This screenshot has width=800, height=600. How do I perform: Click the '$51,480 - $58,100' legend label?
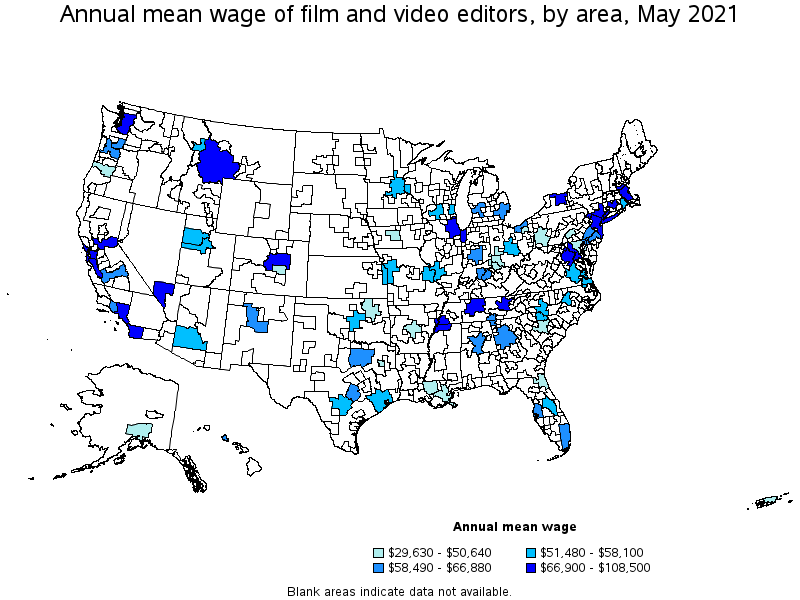[592, 553]
